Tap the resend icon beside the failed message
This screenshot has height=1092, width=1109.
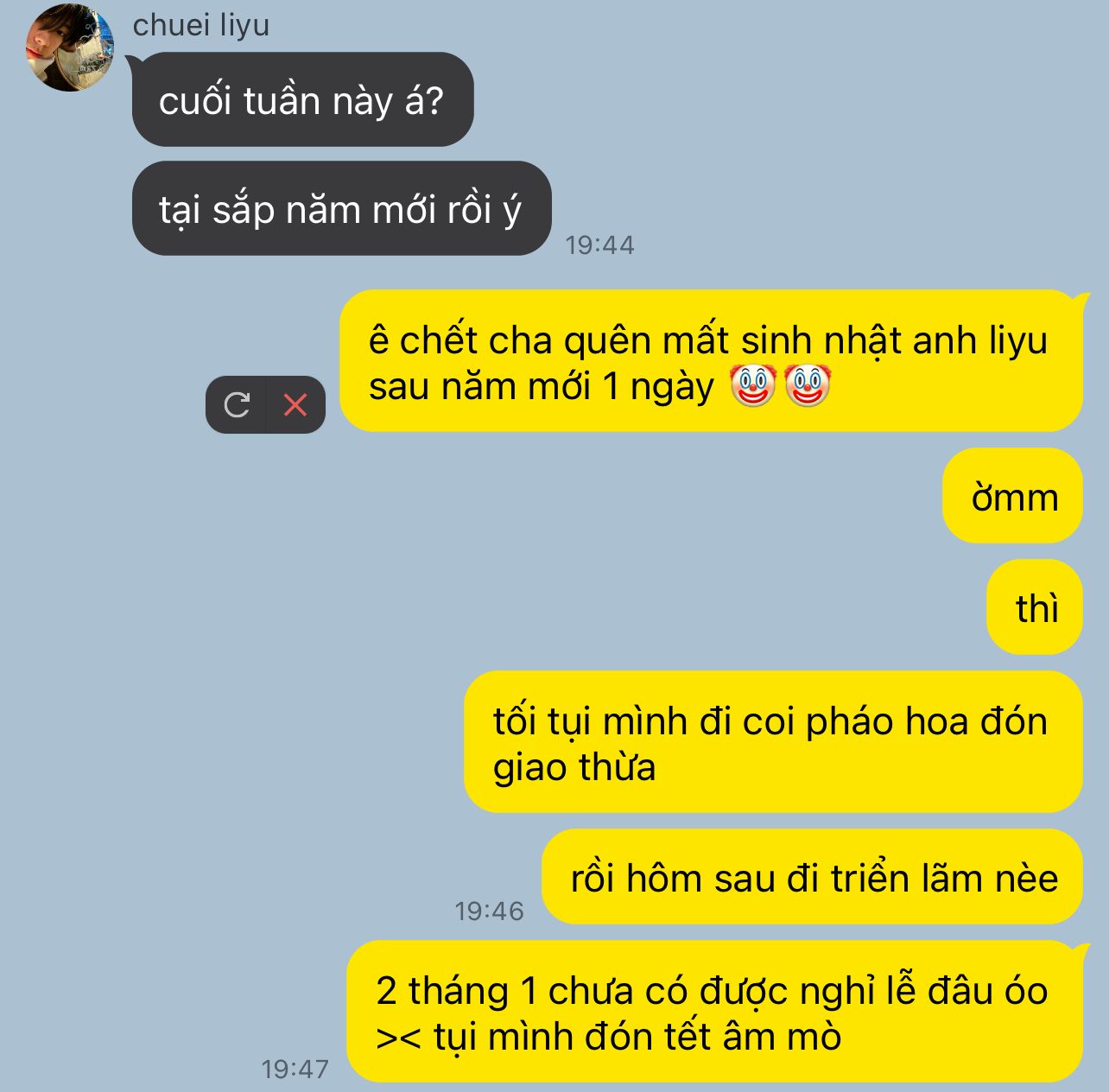coord(237,404)
